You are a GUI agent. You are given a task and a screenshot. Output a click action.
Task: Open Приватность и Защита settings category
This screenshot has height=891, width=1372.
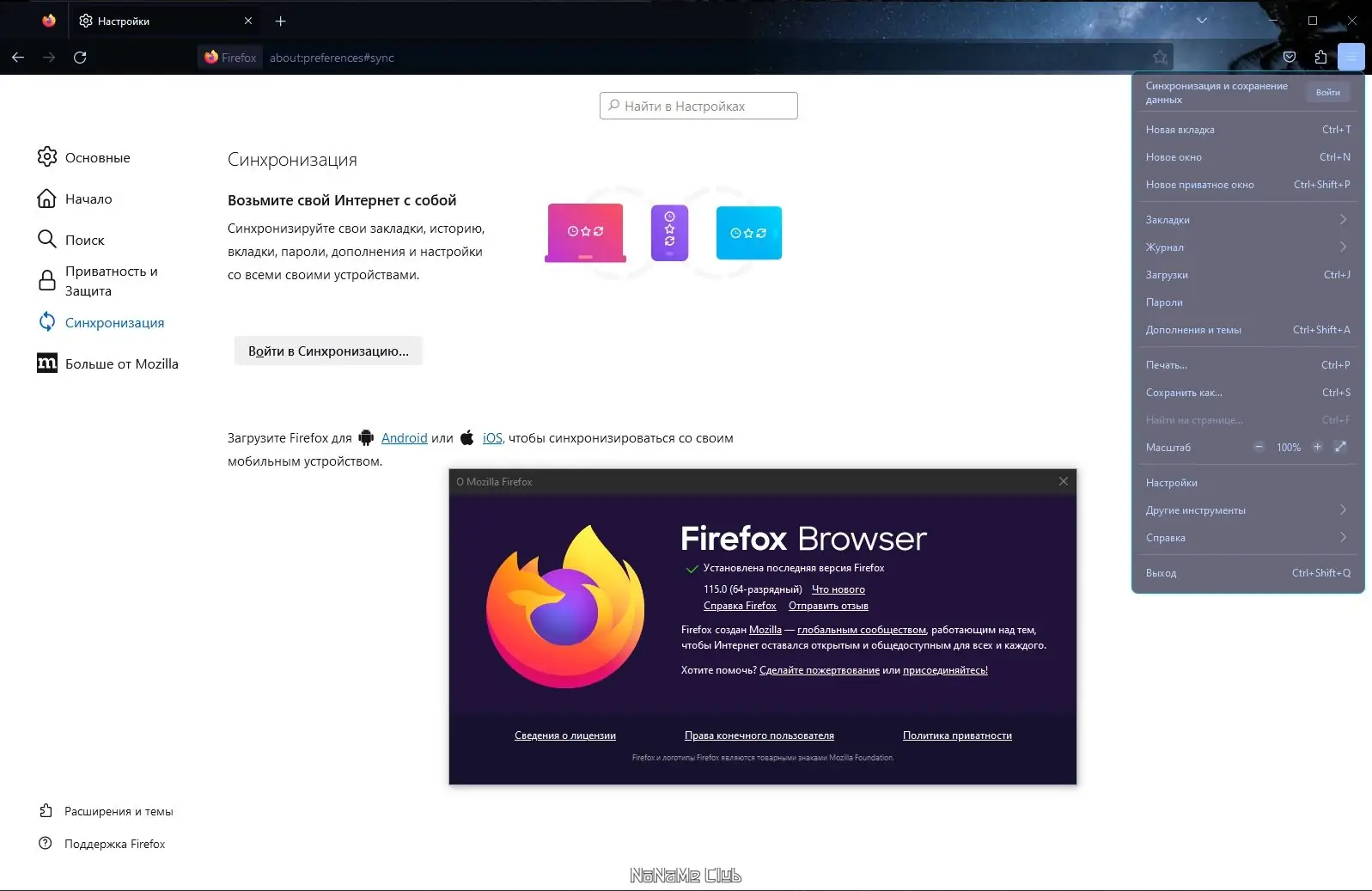(98, 281)
